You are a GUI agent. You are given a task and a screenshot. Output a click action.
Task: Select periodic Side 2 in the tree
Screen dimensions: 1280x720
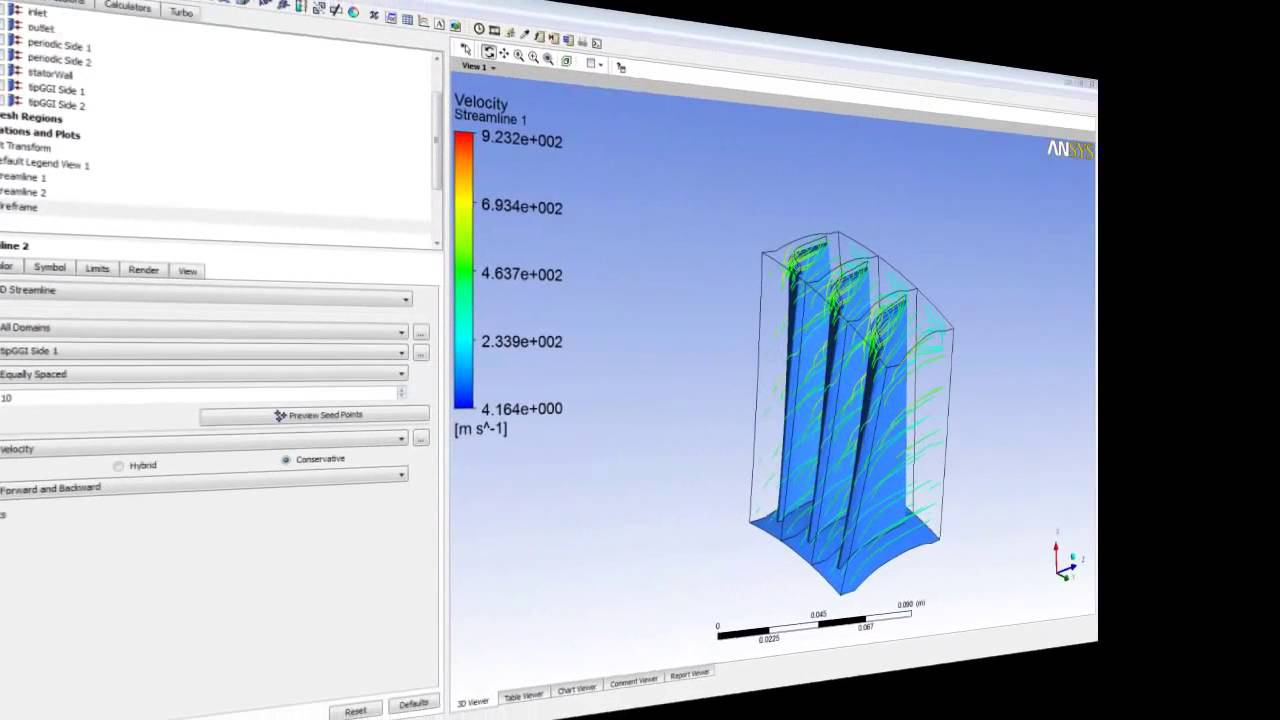(59, 60)
